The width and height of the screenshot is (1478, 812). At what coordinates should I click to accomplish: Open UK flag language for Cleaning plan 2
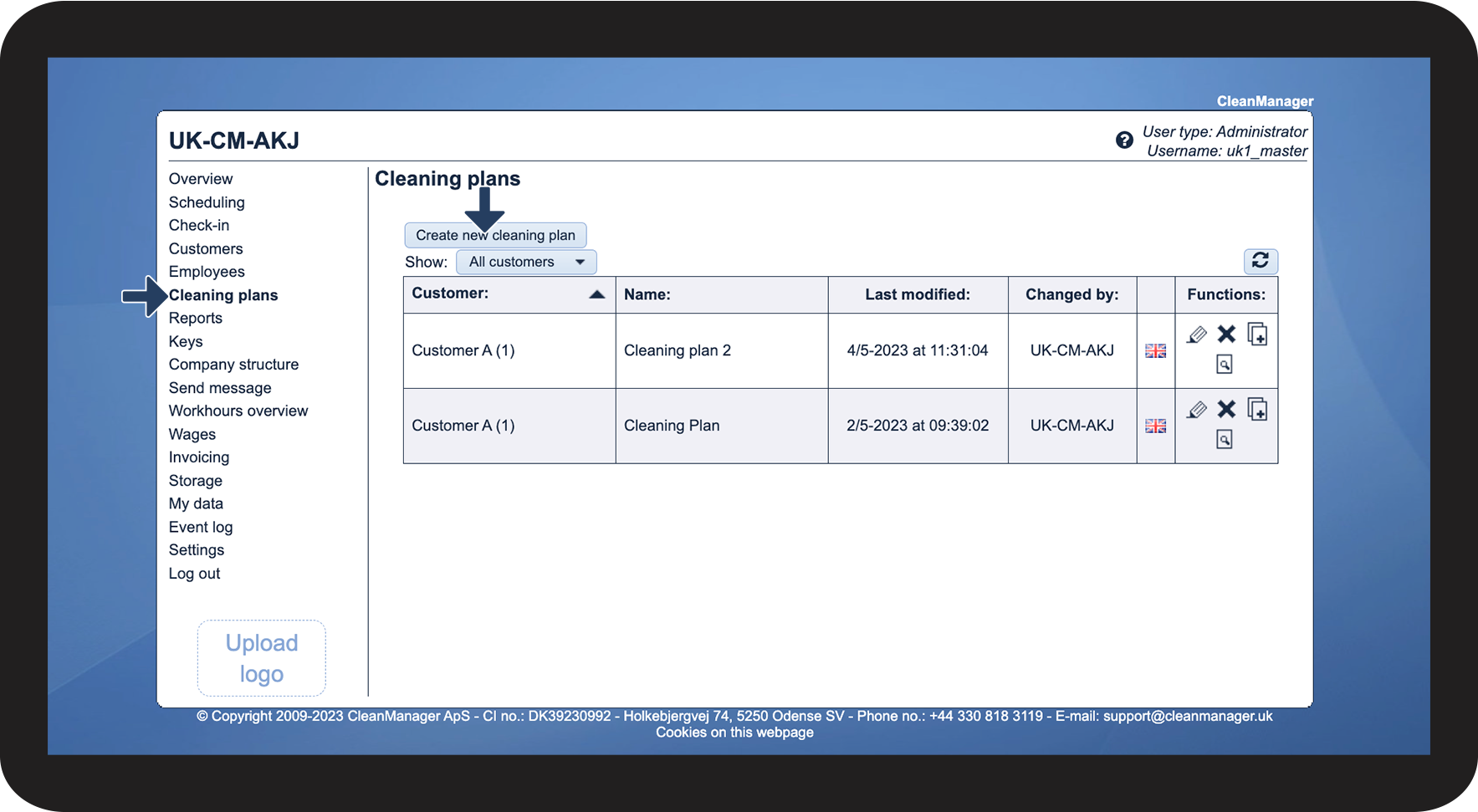click(1155, 351)
